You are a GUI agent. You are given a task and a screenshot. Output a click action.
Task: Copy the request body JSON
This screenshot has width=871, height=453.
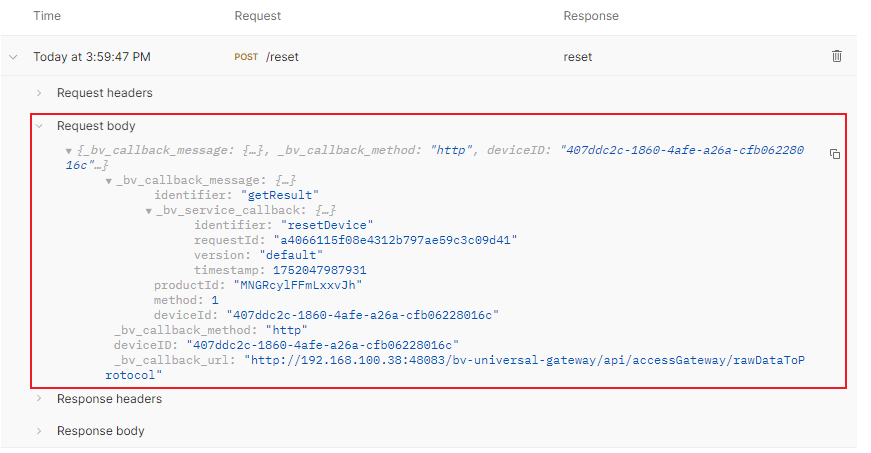point(835,154)
